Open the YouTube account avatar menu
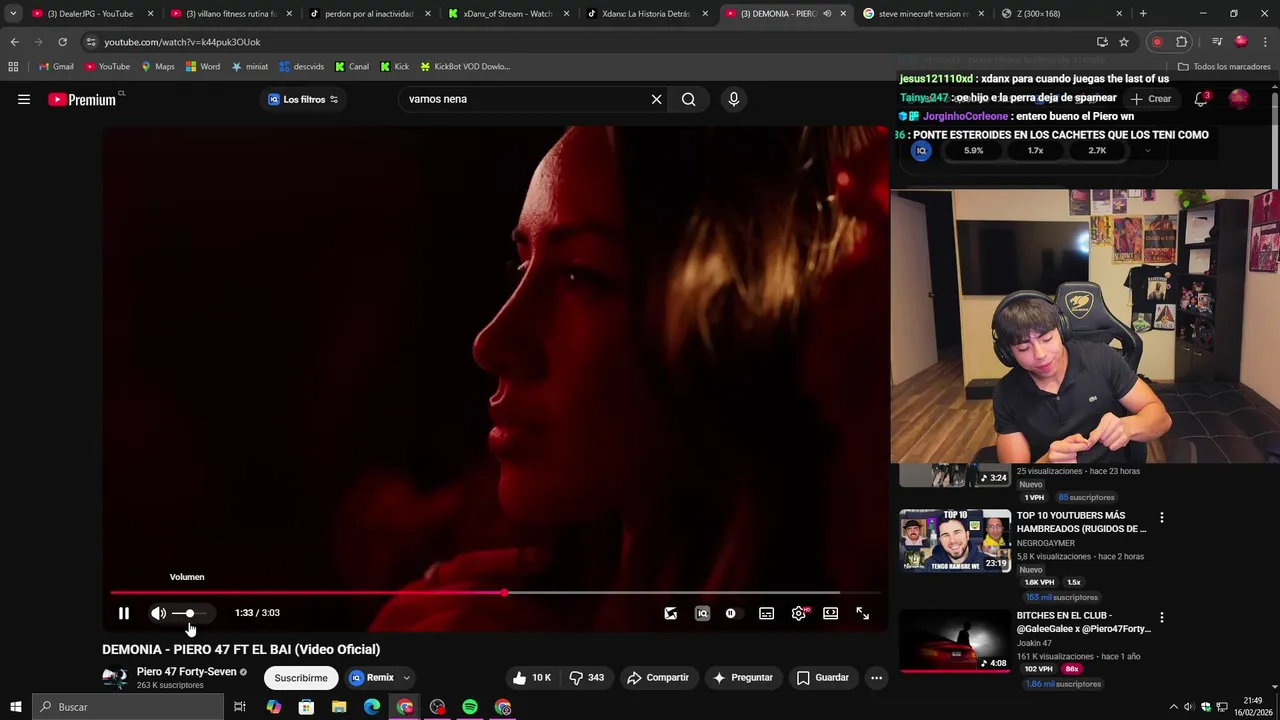This screenshot has width=1280, height=720. [x=1239, y=99]
